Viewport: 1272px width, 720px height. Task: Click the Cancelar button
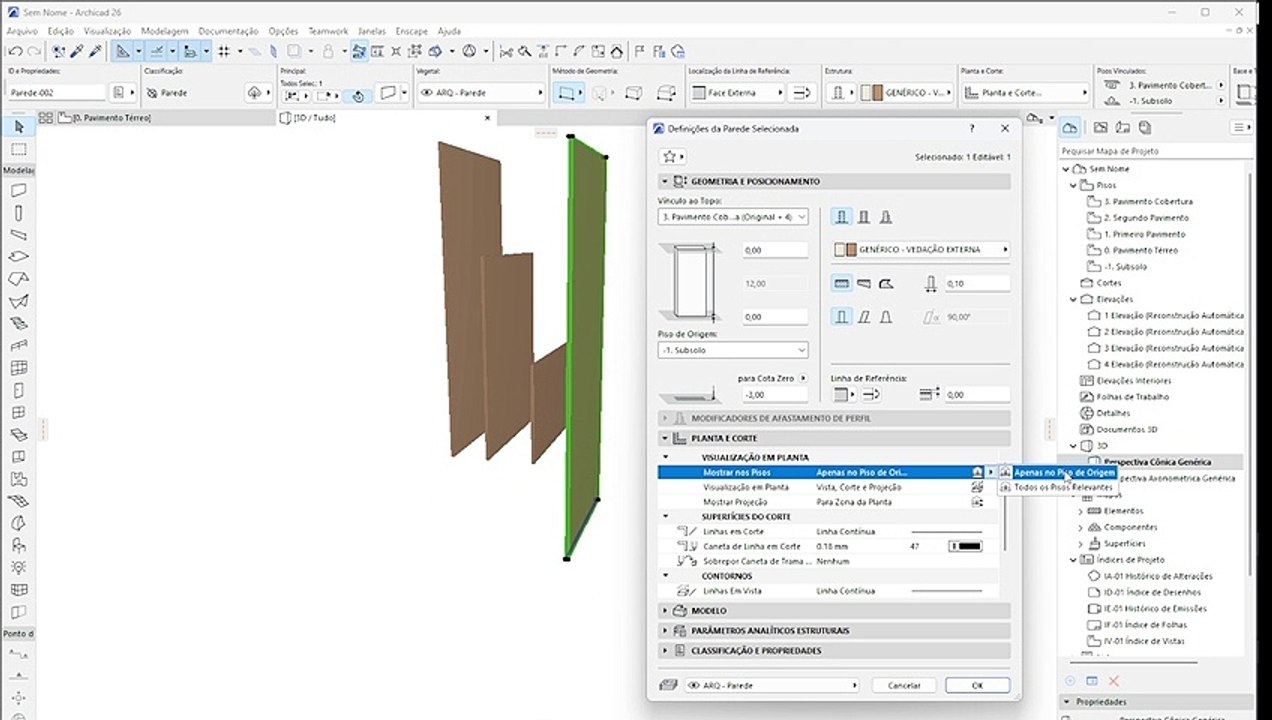(904, 686)
